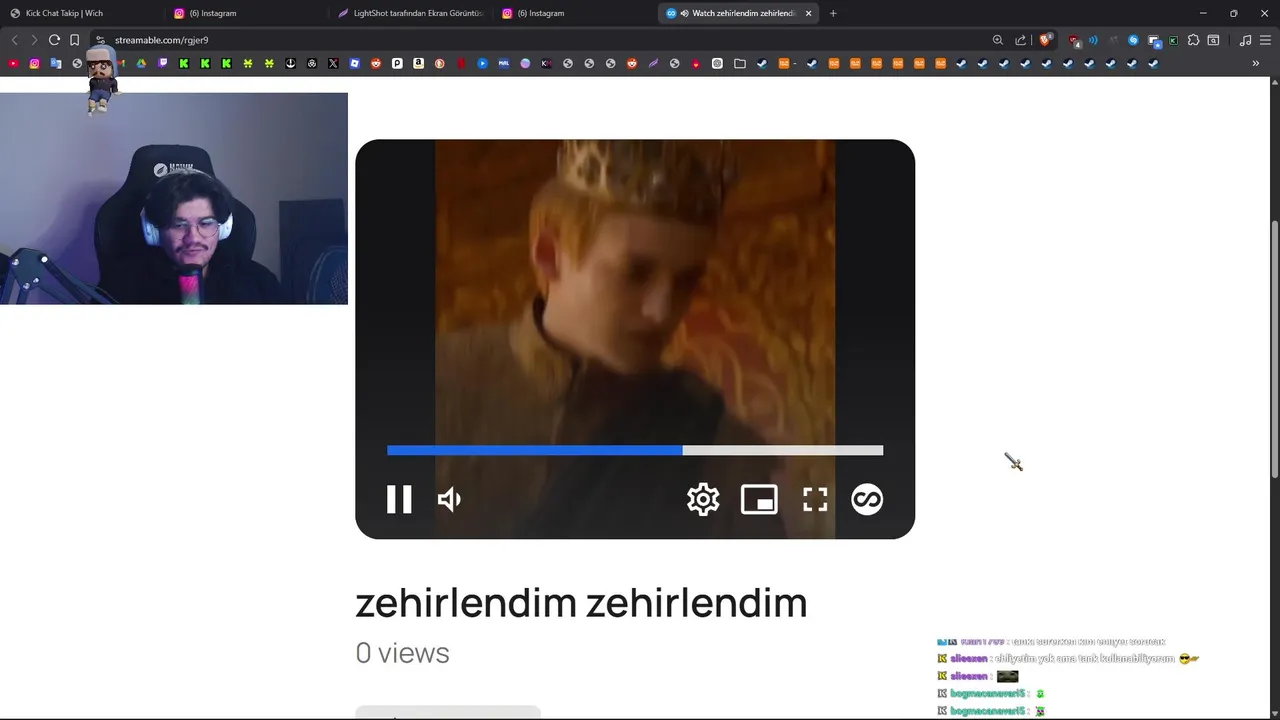Image resolution: width=1280 pixels, height=720 pixels.
Task: Click the streamer webcam overlay
Action: click(174, 198)
